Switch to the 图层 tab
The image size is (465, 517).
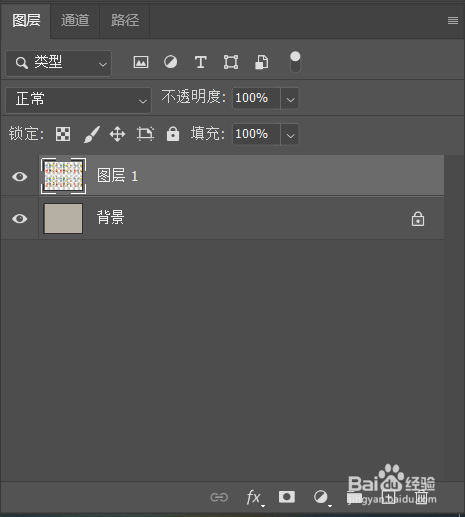pos(26,21)
